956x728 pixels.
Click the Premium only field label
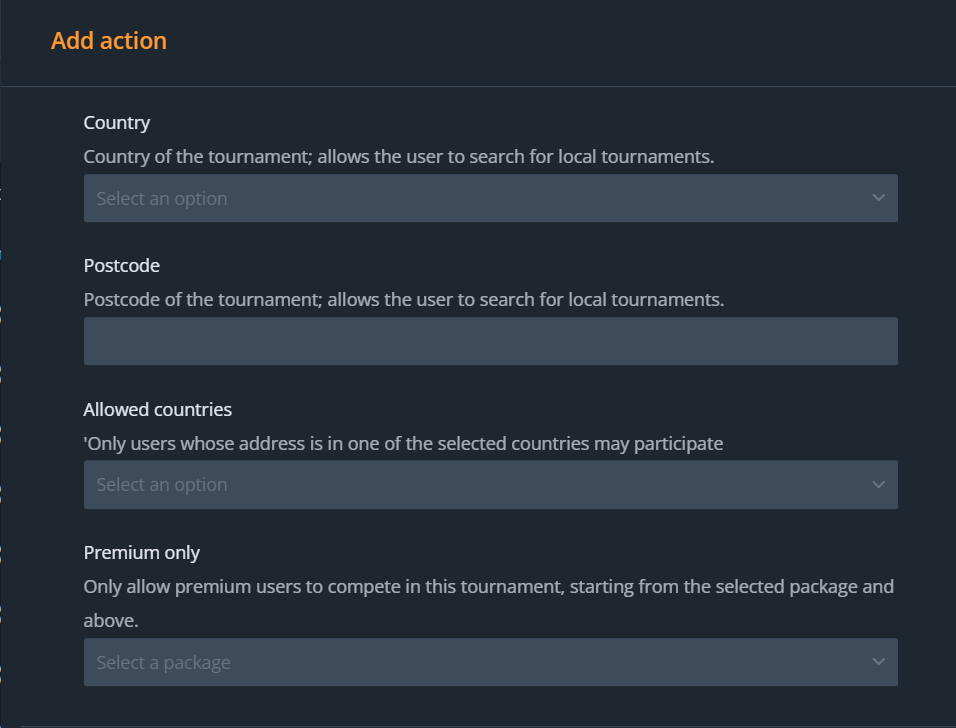tap(142, 553)
